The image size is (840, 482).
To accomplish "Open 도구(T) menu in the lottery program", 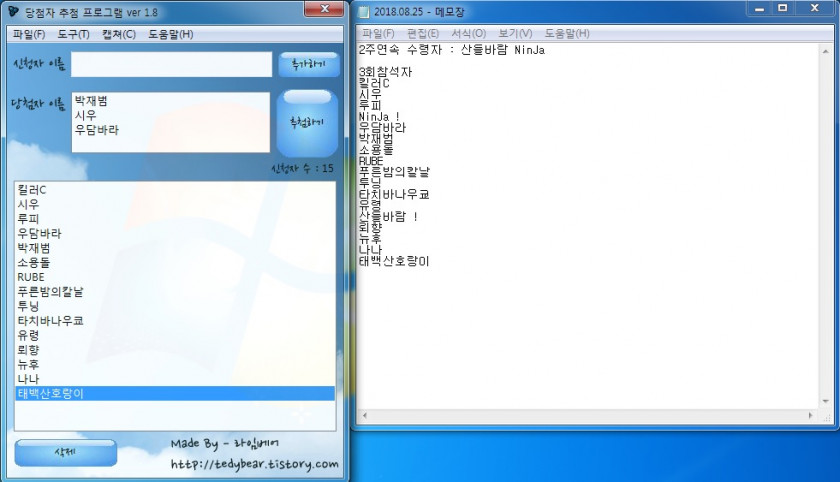I will [73, 34].
